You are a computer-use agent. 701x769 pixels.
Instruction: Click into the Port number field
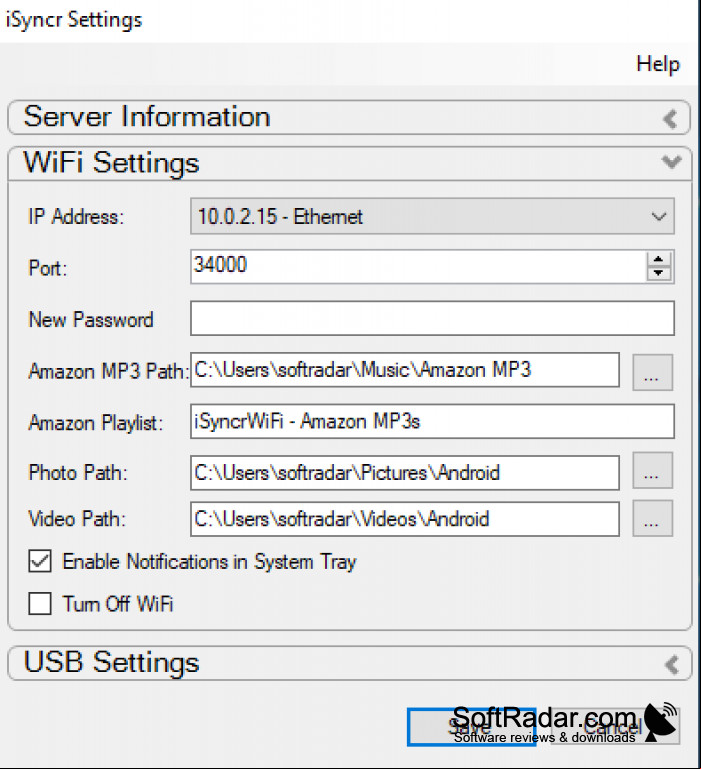coord(418,266)
